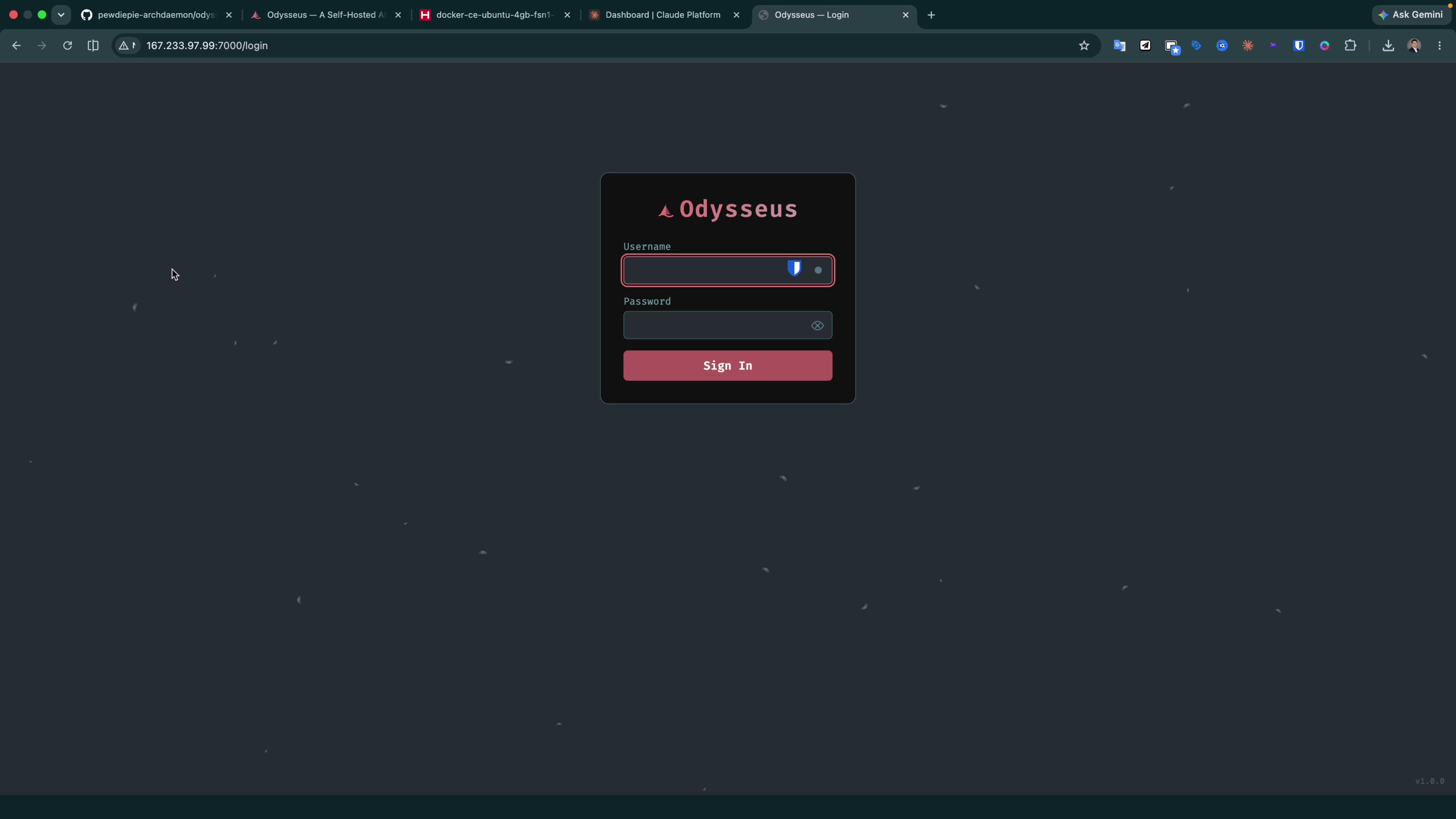Open Bitwarden extension in toolbar
Viewport: 1456px width, 819px height.
pos(1299,46)
